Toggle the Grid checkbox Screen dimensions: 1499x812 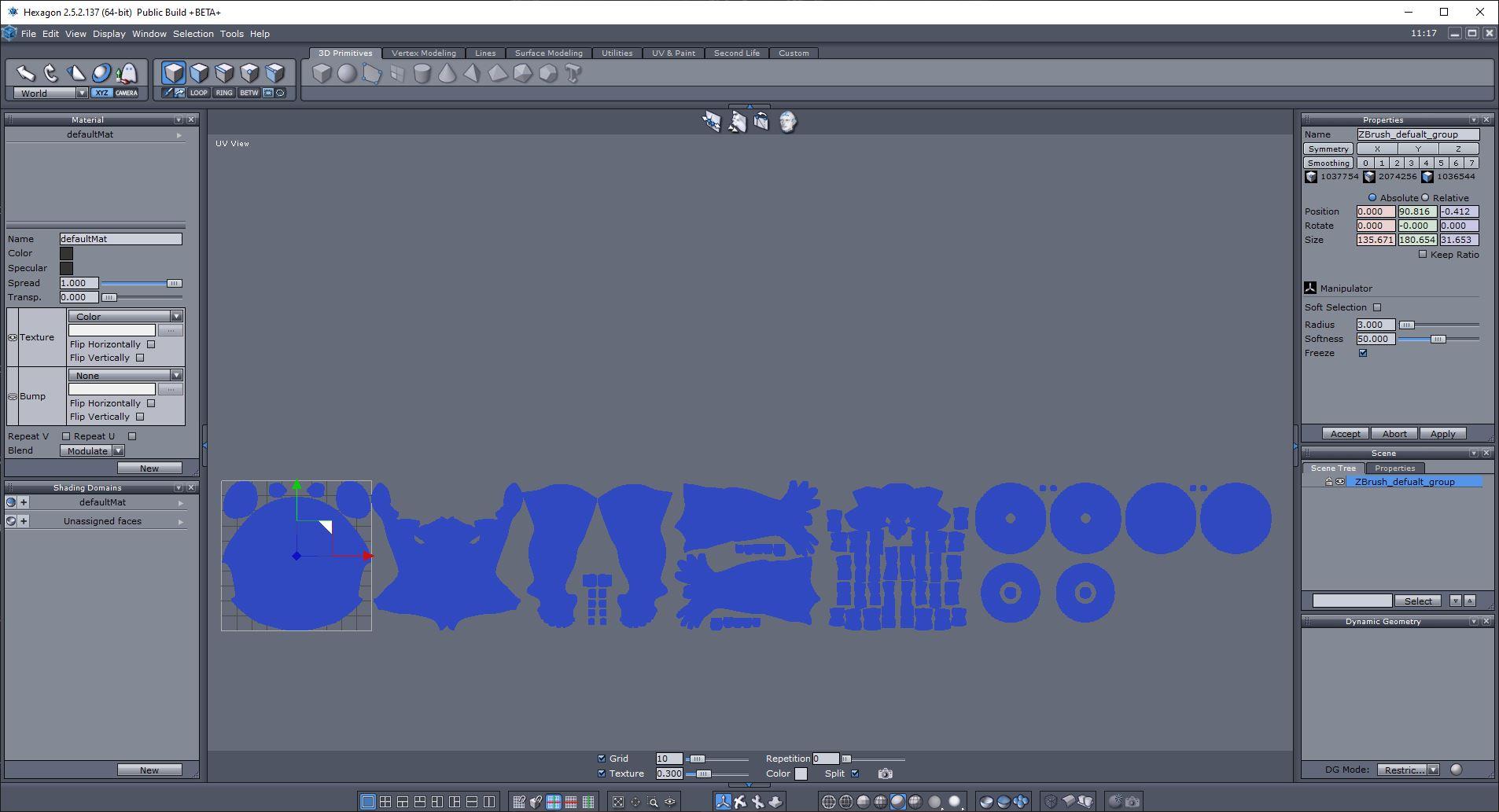click(602, 759)
